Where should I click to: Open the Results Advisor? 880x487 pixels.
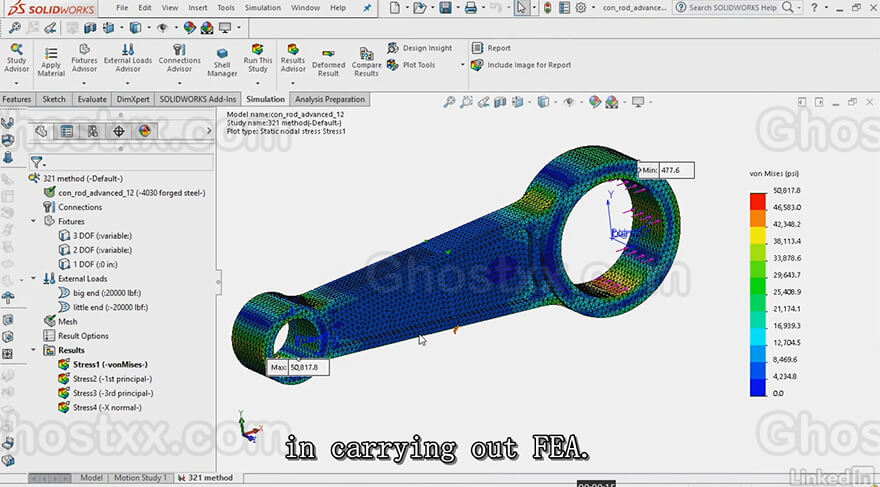(293, 57)
